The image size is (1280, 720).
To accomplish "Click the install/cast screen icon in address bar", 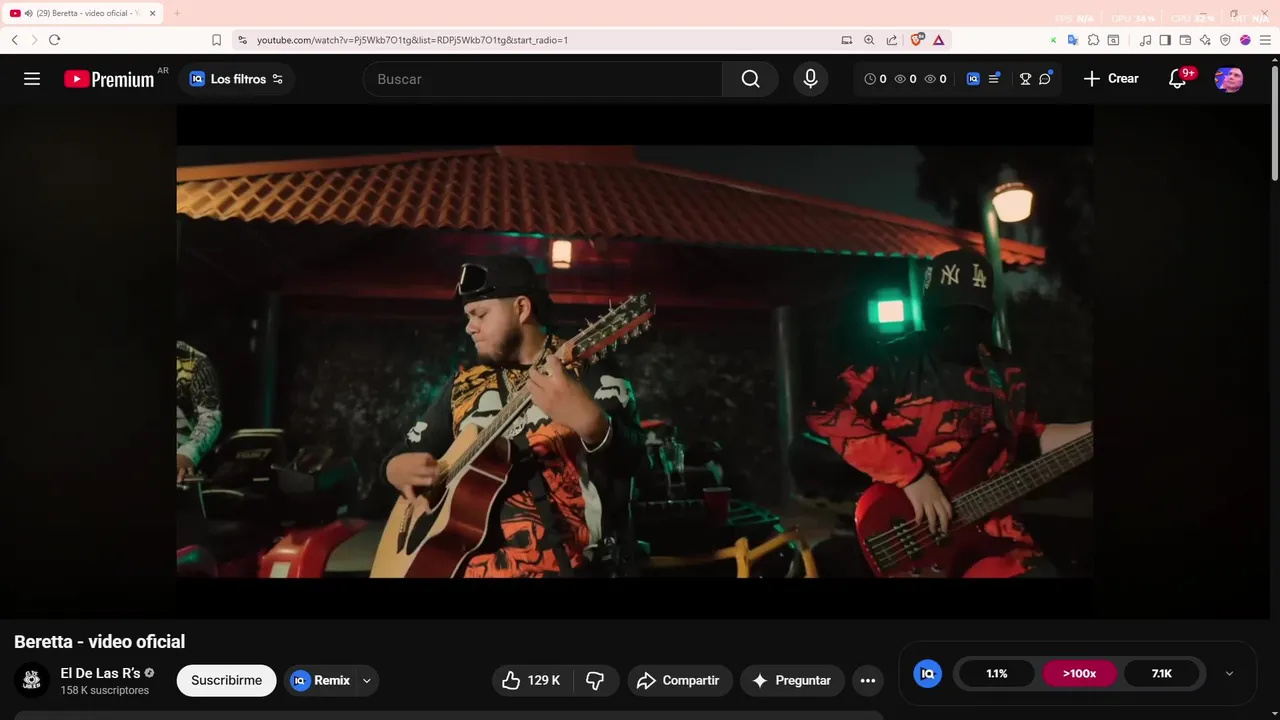I will tap(847, 40).
